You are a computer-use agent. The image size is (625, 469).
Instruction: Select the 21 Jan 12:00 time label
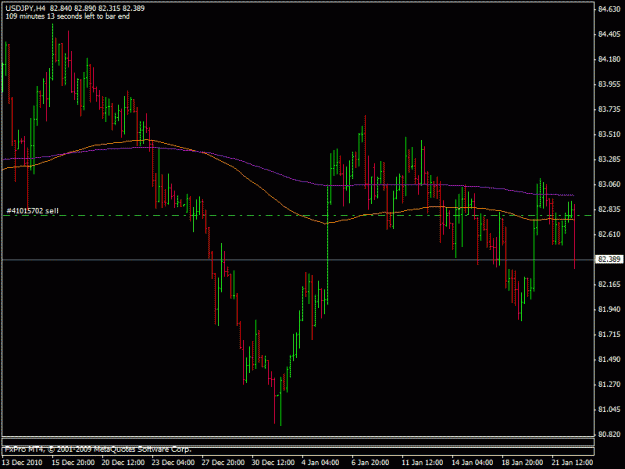pos(572,462)
